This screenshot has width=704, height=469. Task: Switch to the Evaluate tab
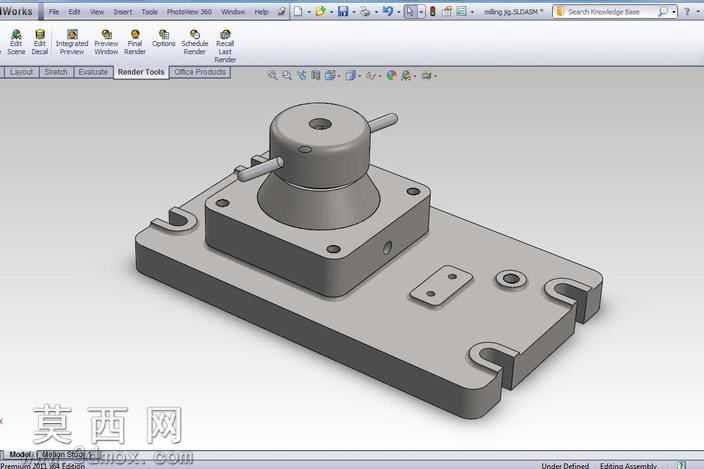coord(93,72)
